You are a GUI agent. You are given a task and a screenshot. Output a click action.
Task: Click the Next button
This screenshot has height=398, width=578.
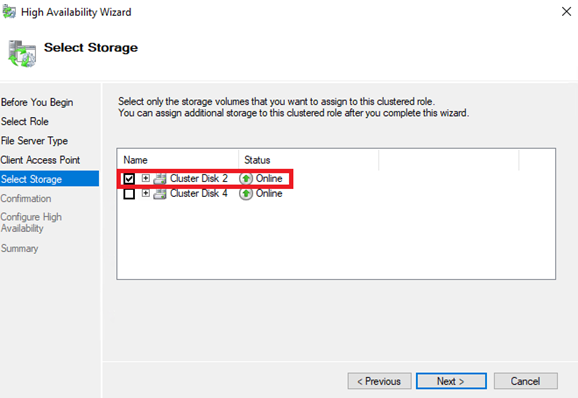point(451,381)
